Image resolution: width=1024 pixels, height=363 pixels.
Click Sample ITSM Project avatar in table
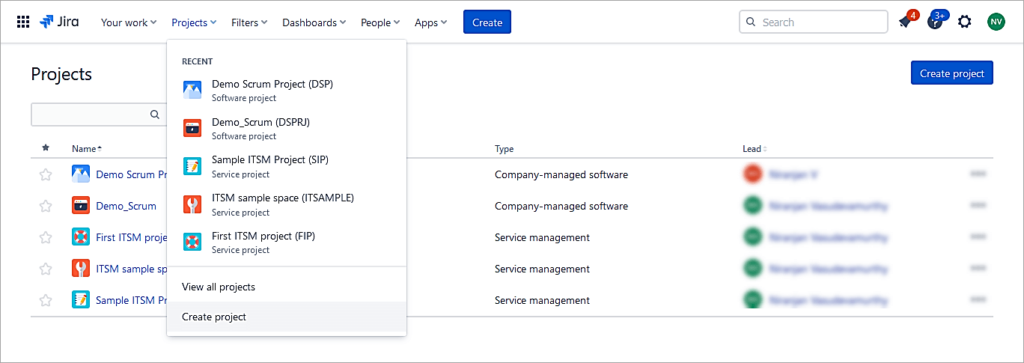tap(81, 300)
